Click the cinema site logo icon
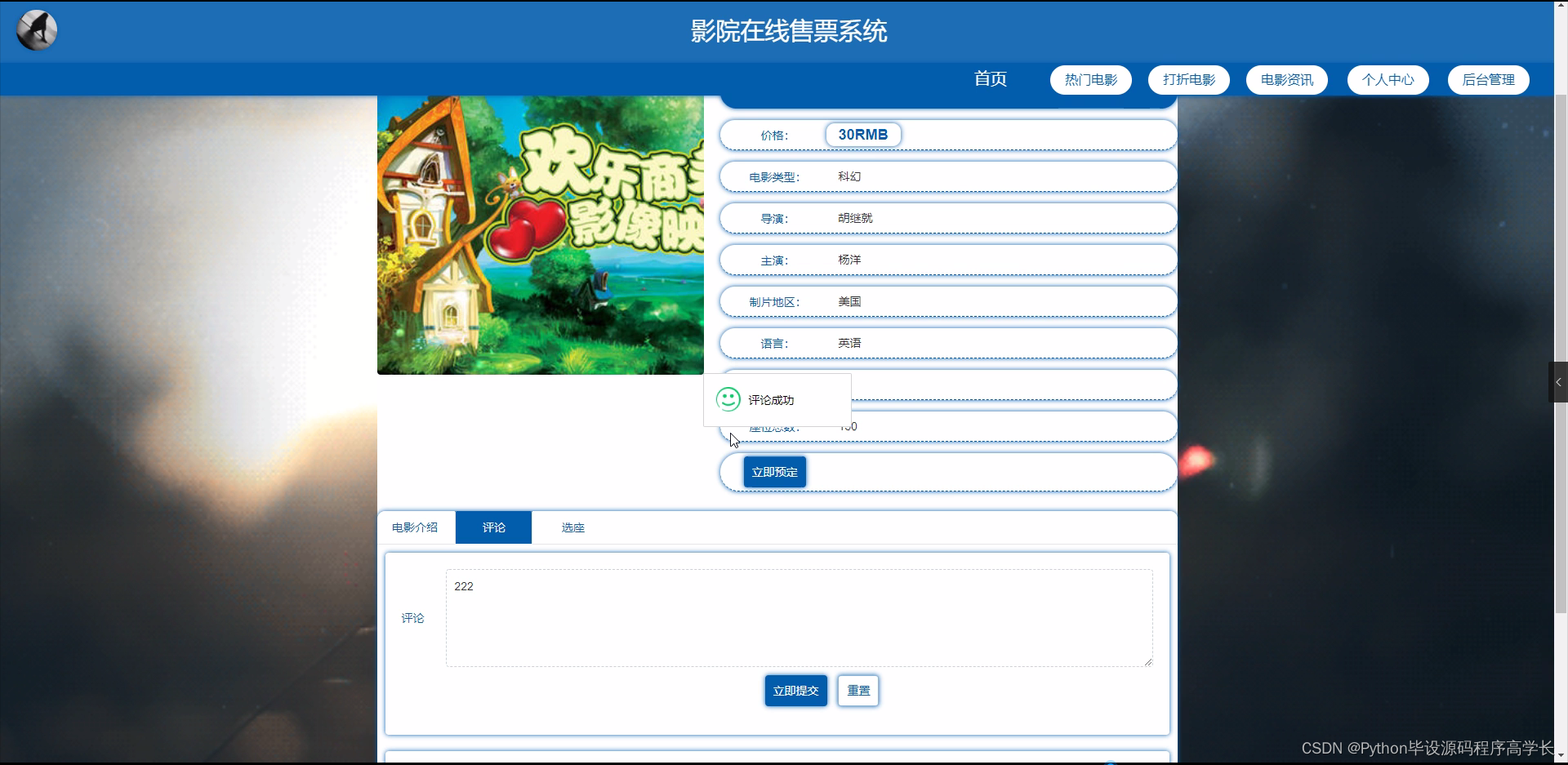 [35, 29]
